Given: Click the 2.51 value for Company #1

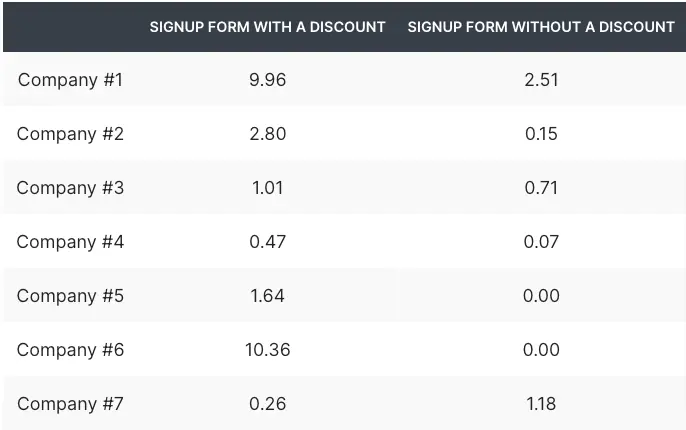Looking at the screenshot, I should click(x=541, y=80).
